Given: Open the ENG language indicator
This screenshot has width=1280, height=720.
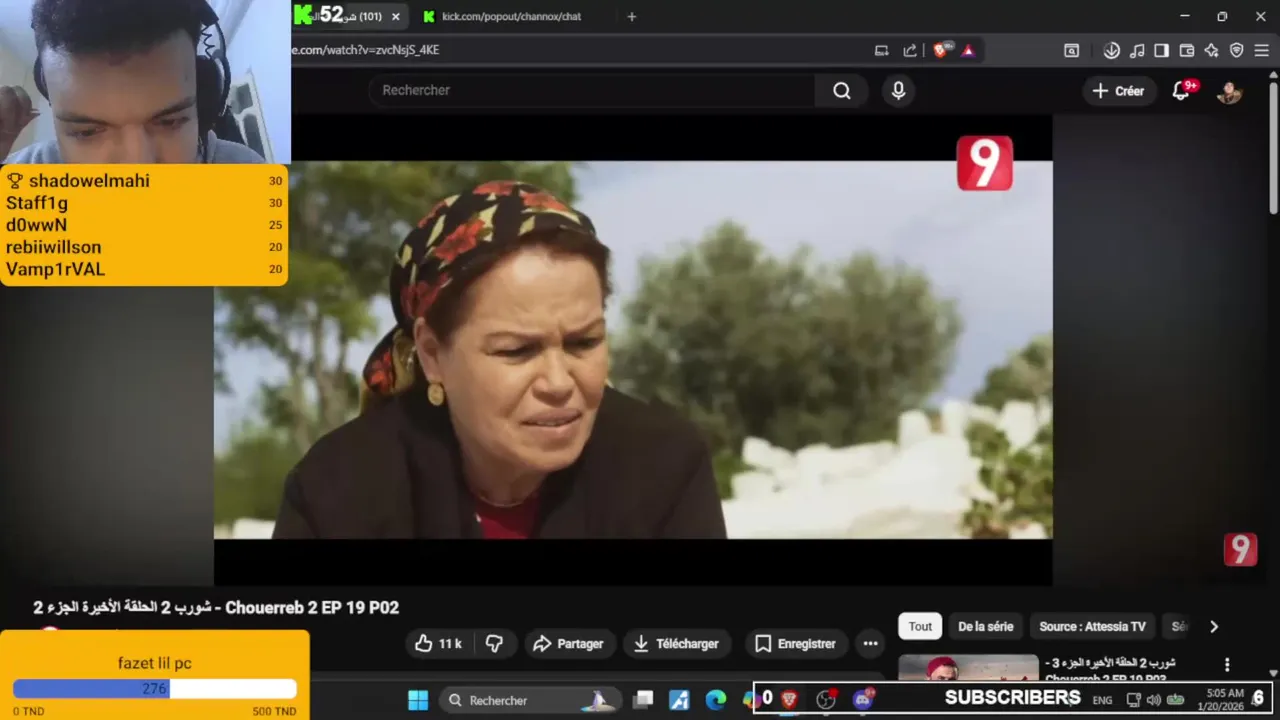Looking at the screenshot, I should (1102, 700).
